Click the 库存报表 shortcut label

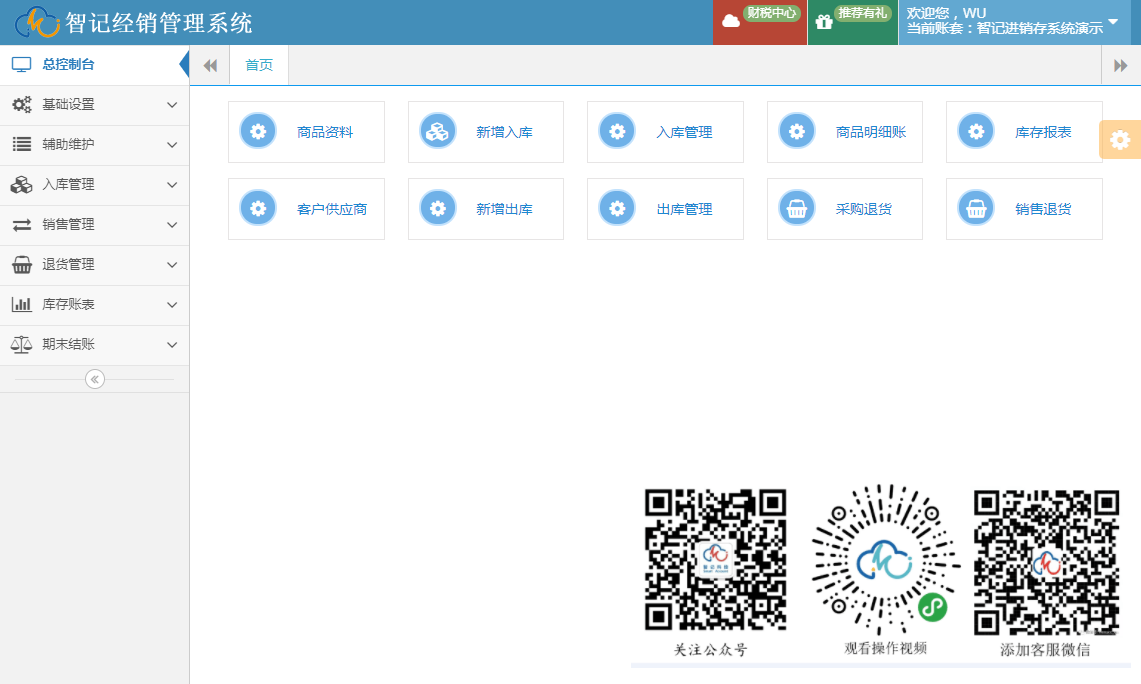[x=1043, y=132]
